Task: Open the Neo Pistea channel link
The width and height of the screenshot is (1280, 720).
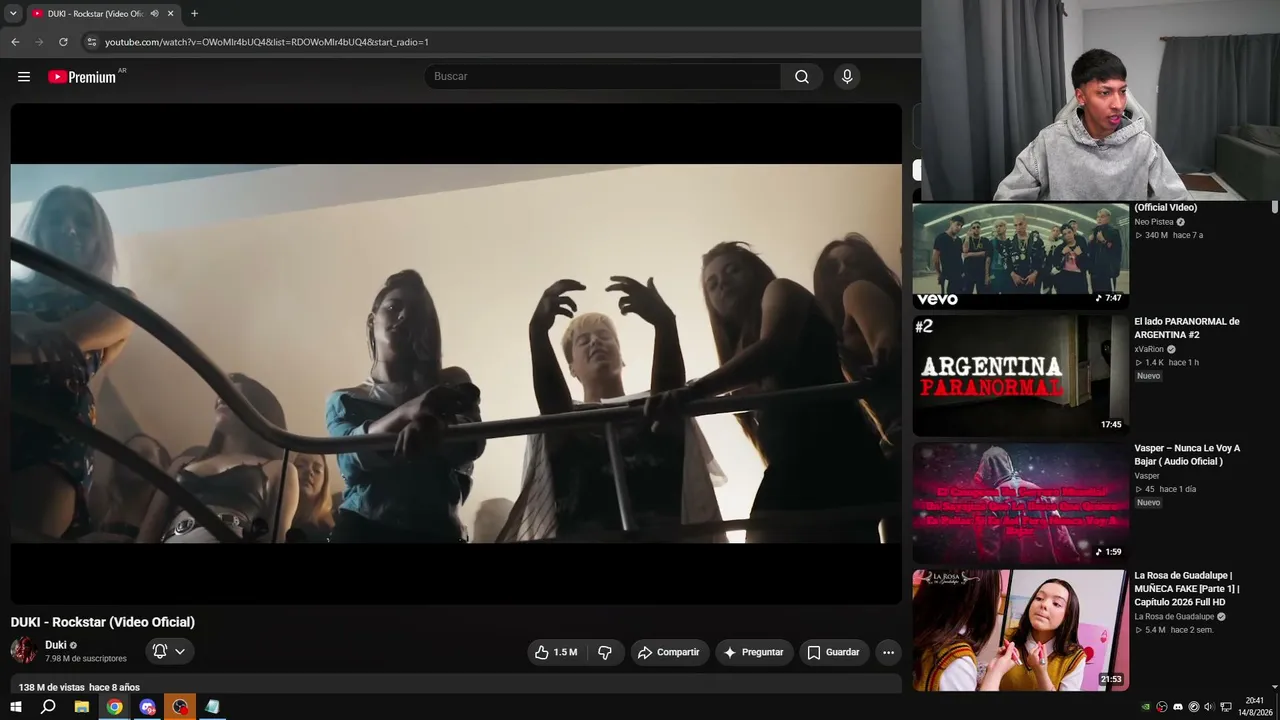Action: click(1154, 222)
